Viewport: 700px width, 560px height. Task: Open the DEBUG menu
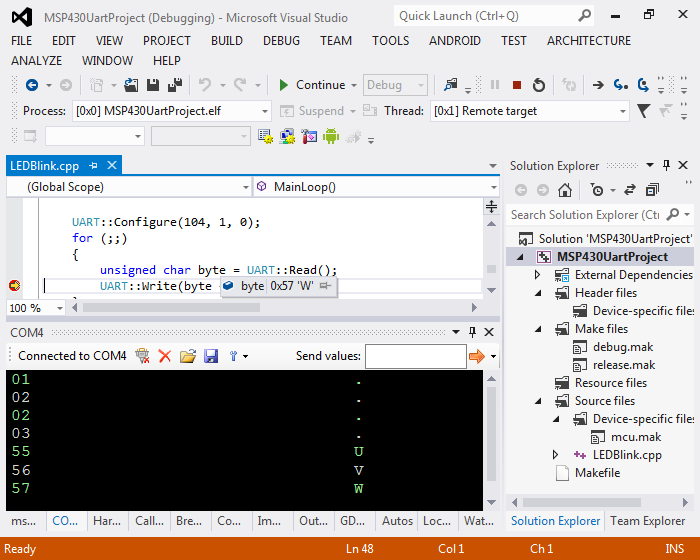coord(281,41)
